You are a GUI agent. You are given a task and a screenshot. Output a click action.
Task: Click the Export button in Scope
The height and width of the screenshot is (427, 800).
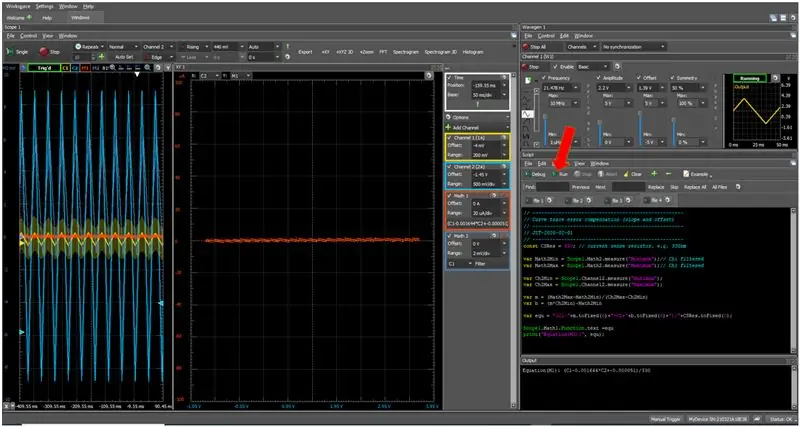[x=305, y=52]
